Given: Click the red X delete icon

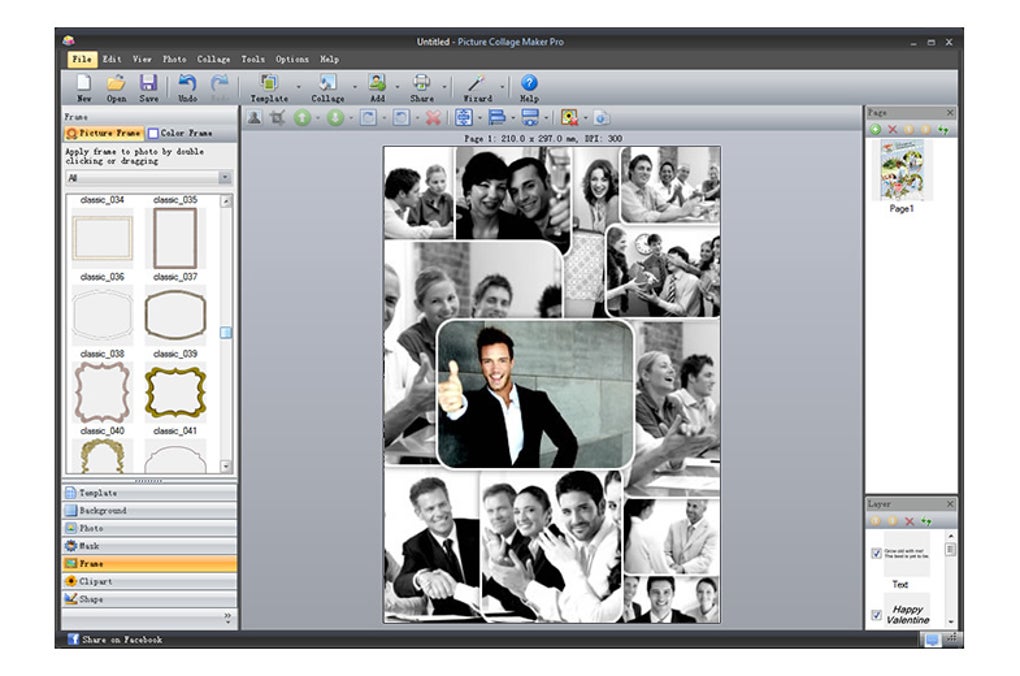Looking at the screenshot, I should 432,118.
